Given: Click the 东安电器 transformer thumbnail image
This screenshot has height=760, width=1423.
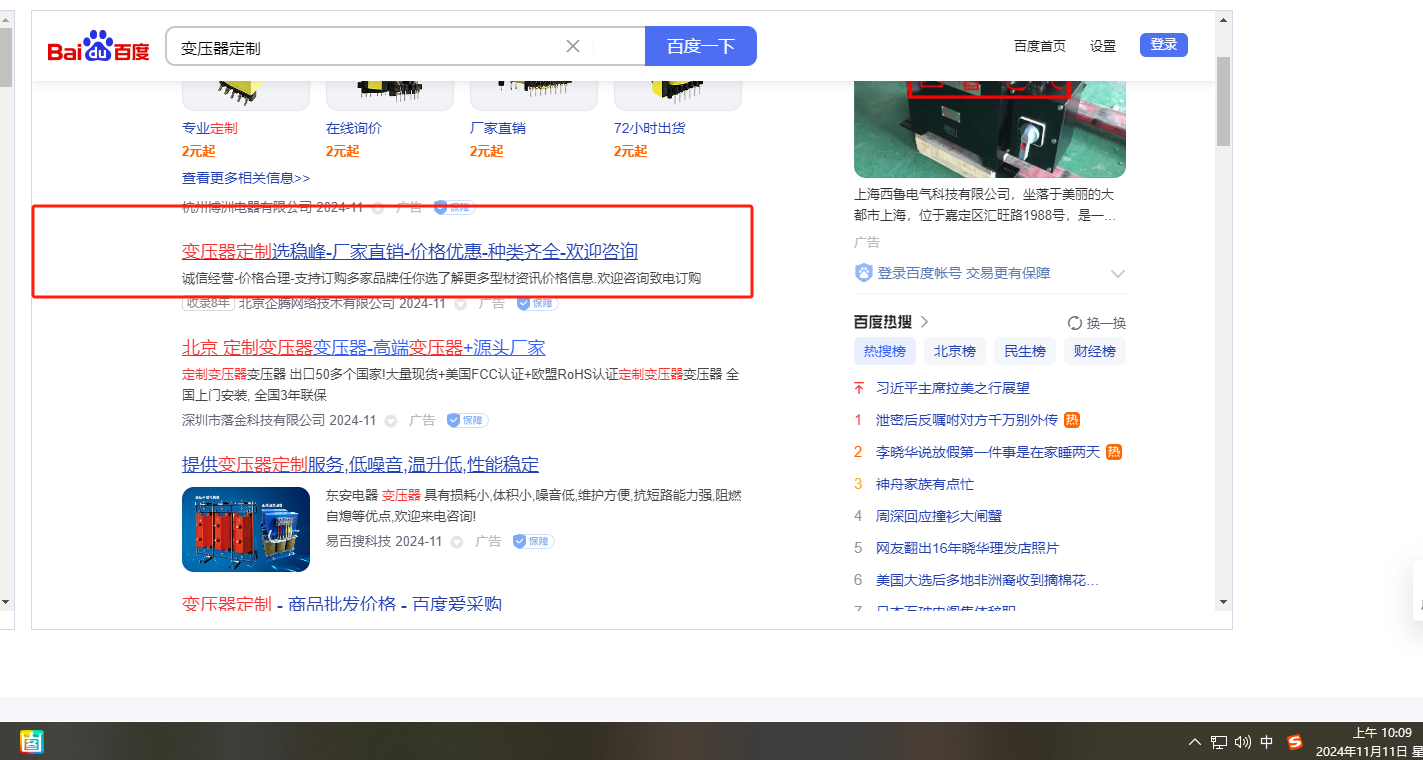Looking at the screenshot, I should tap(246, 529).
